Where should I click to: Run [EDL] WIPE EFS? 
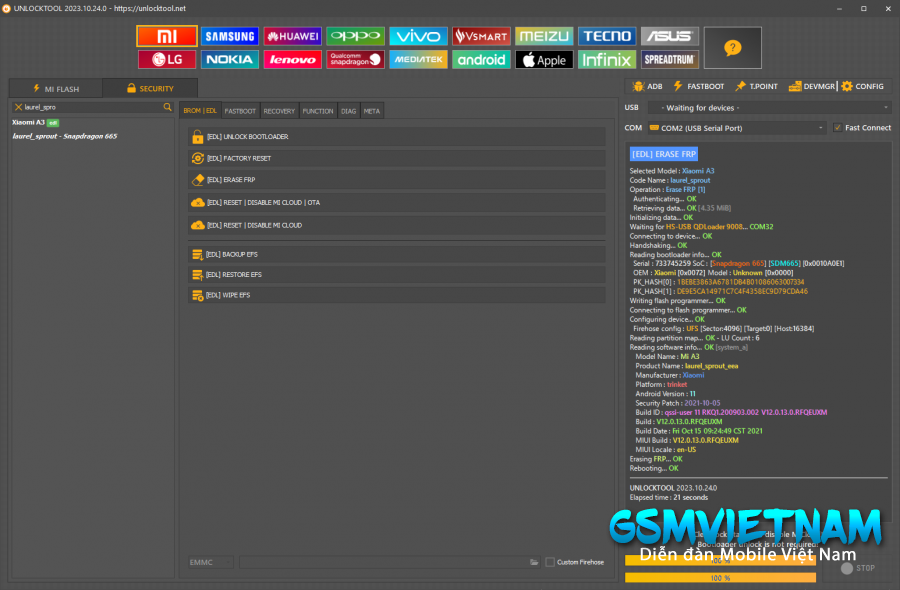coord(397,295)
